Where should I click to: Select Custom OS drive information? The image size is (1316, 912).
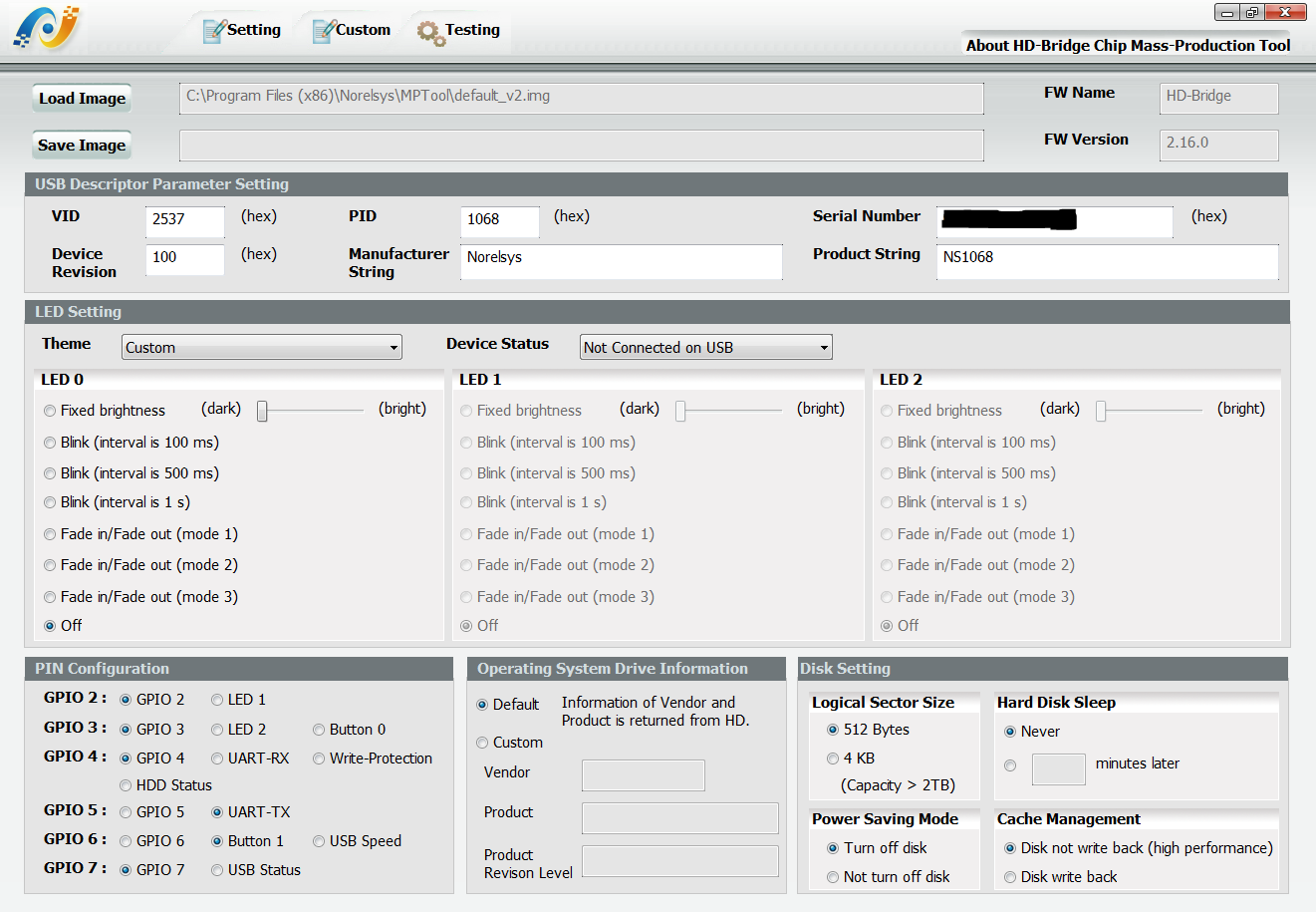click(509, 743)
